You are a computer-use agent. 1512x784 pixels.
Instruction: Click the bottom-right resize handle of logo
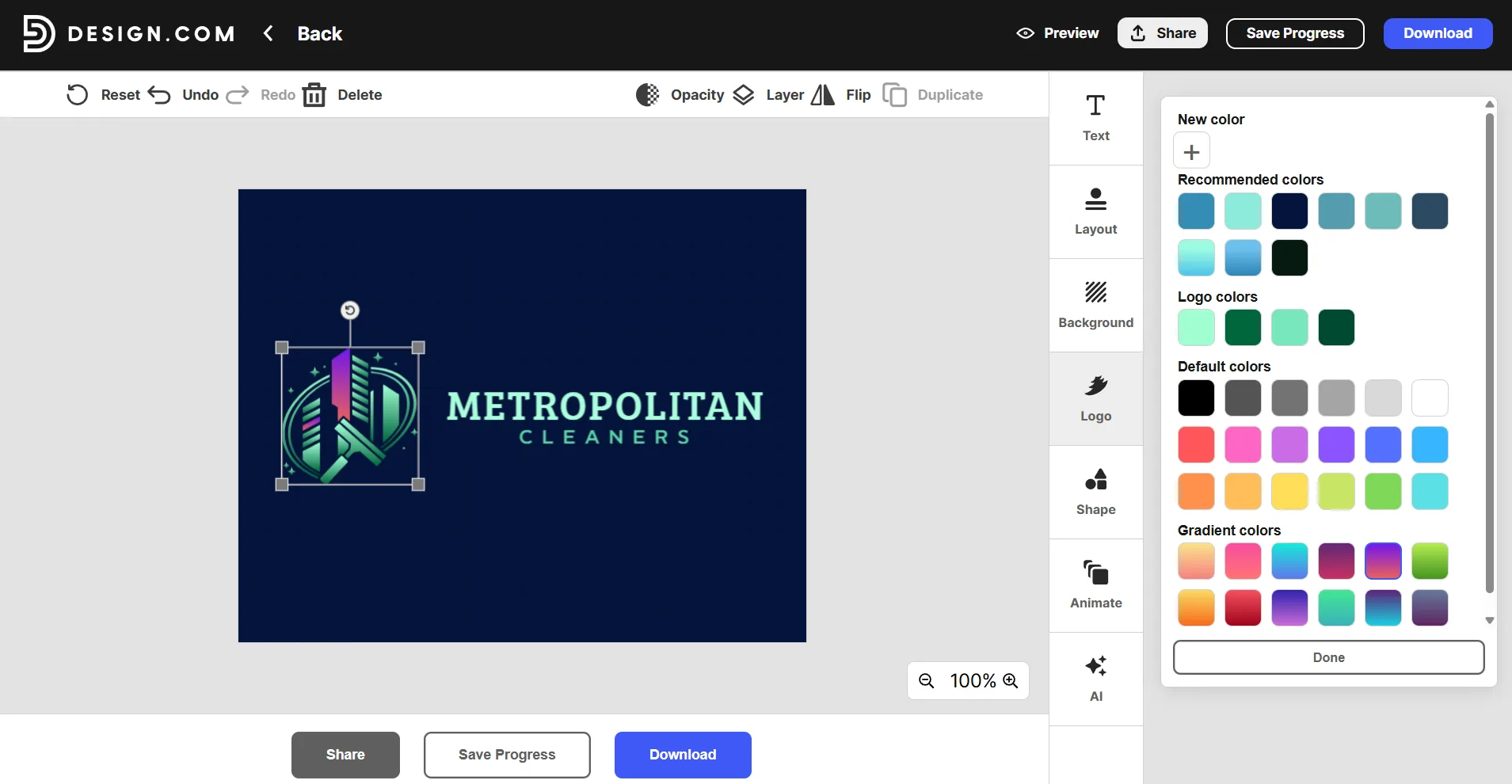coord(418,484)
